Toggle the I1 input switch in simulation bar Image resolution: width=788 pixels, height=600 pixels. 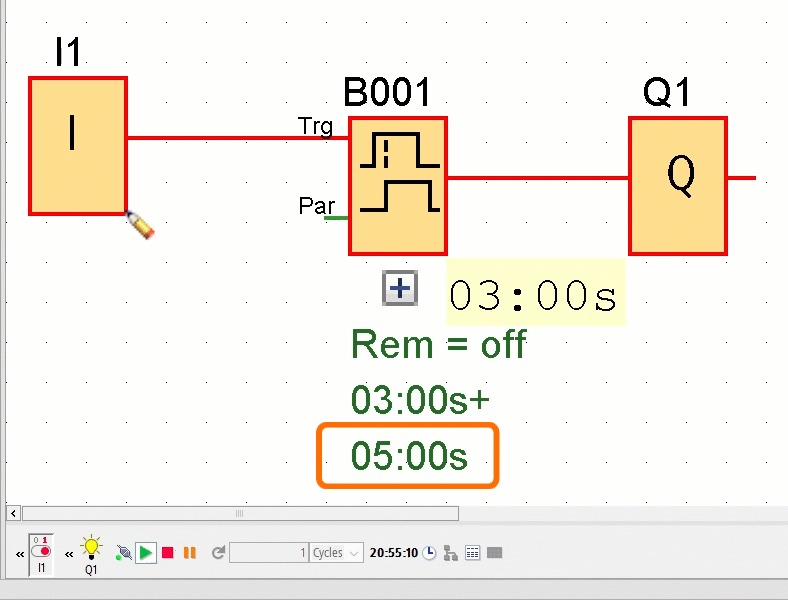pos(41,555)
